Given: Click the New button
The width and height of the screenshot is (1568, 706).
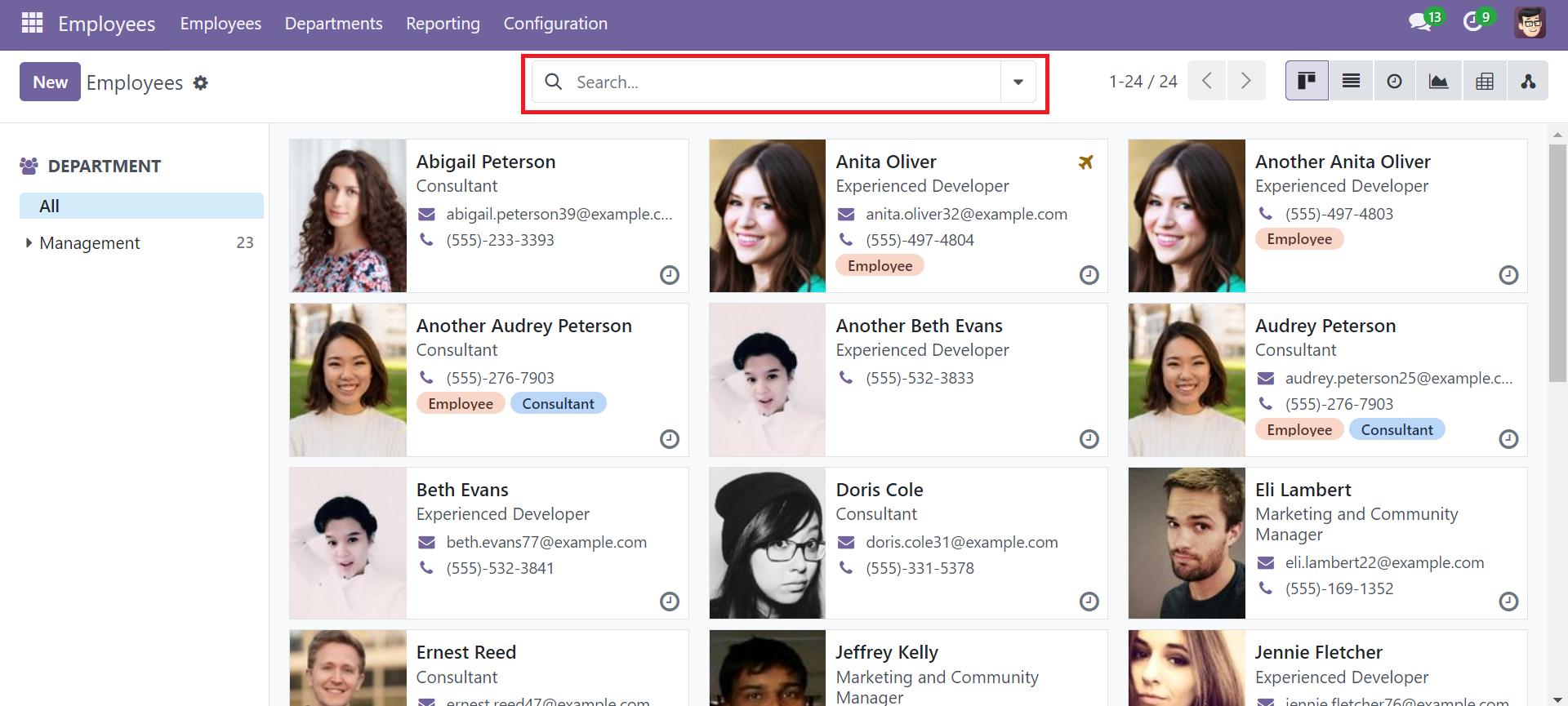Looking at the screenshot, I should click(x=50, y=82).
